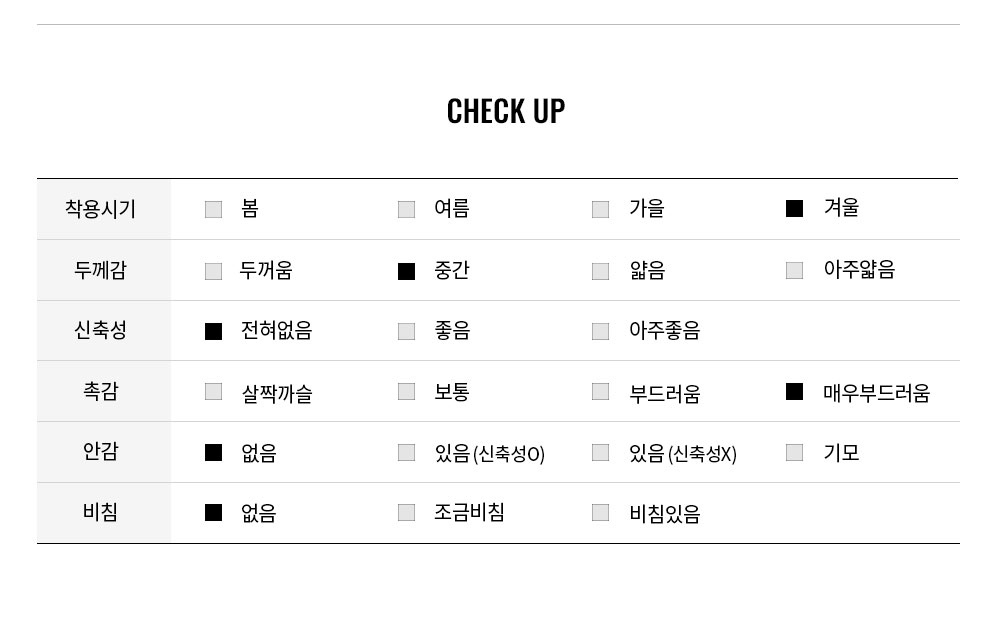
Task: Check the 아주좋음 elasticity checkbox
Action: tap(600, 331)
